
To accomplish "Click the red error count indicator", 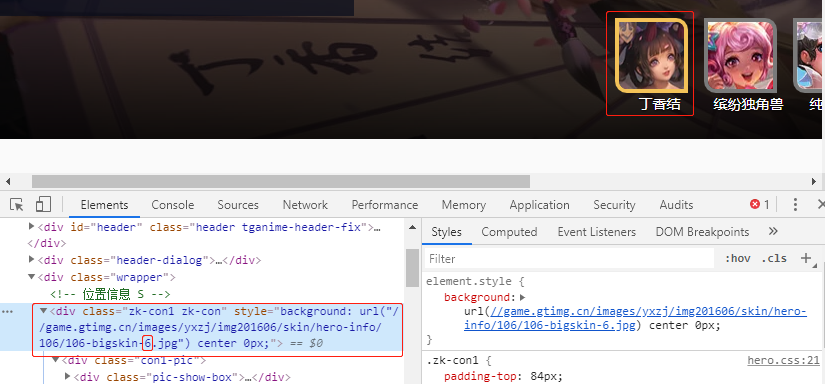I will [x=759, y=205].
